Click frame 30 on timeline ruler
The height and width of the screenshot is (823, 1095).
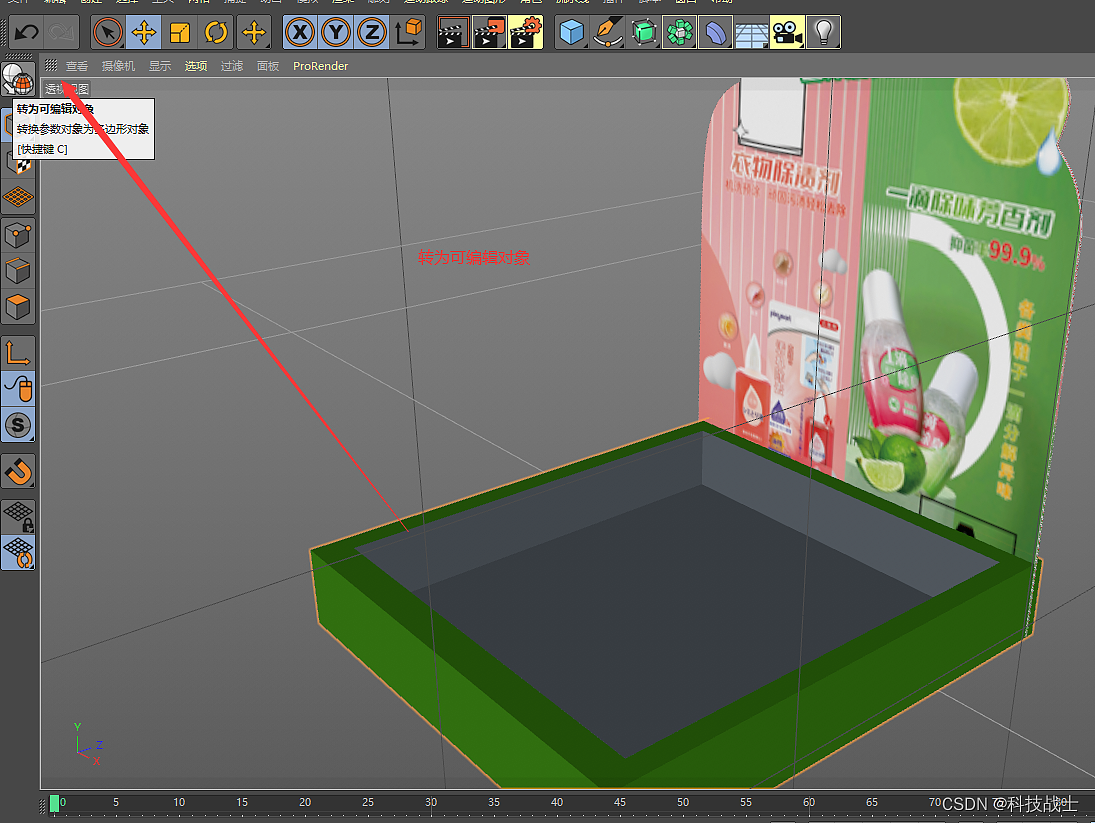pyautogui.click(x=431, y=803)
